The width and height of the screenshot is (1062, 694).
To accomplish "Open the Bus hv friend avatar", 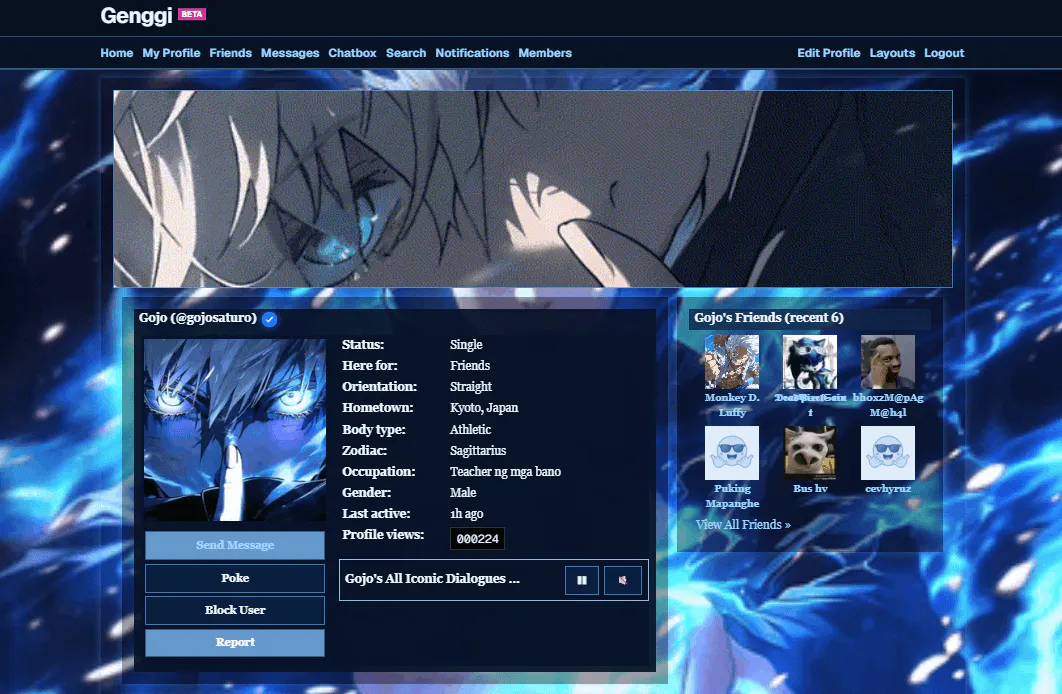I will (x=810, y=453).
